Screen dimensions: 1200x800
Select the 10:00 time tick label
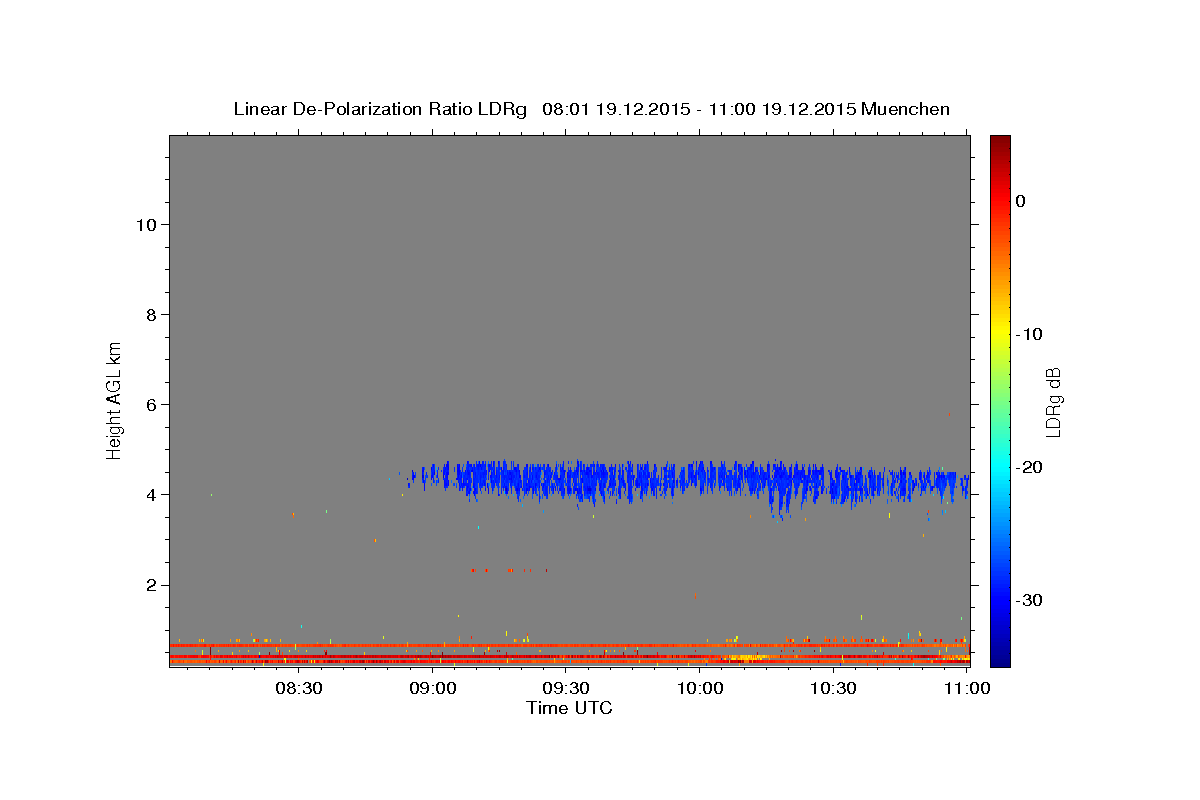(700, 688)
